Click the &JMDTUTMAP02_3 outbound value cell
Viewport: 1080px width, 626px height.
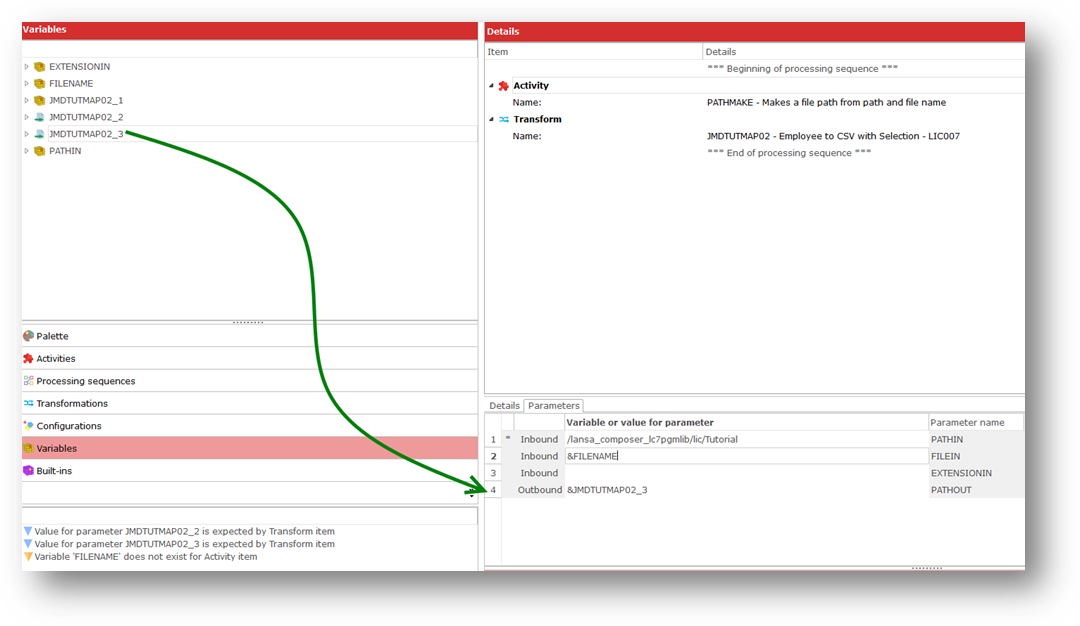click(x=747, y=490)
